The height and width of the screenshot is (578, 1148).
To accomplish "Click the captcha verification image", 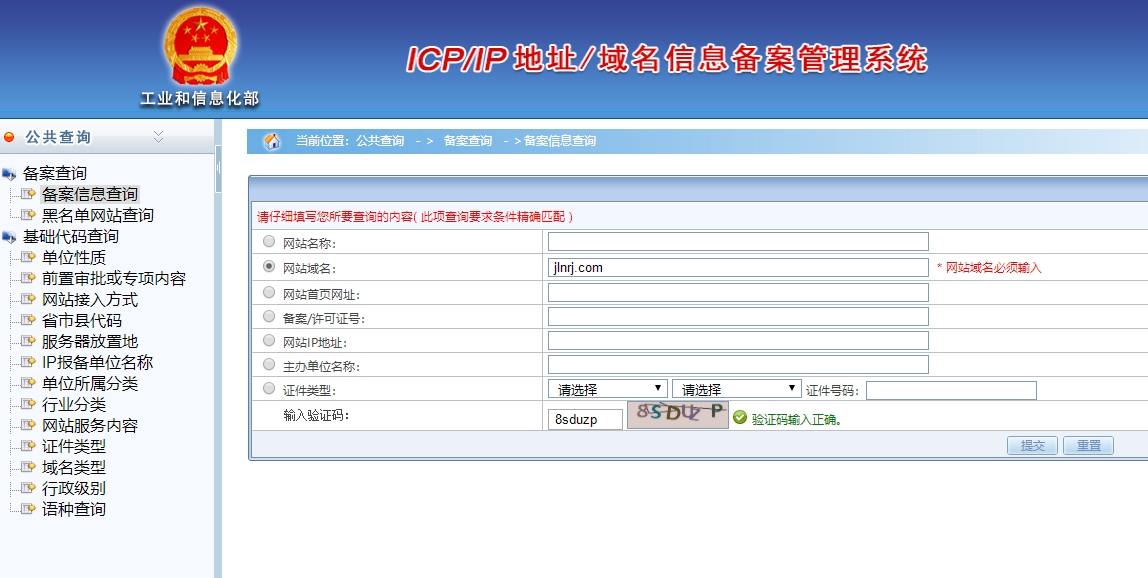I will 677,415.
